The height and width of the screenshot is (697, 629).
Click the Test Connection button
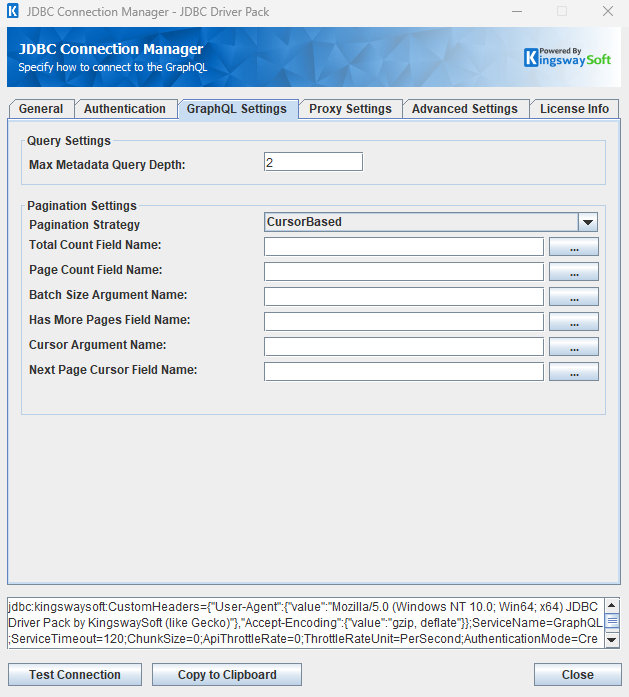[75, 675]
